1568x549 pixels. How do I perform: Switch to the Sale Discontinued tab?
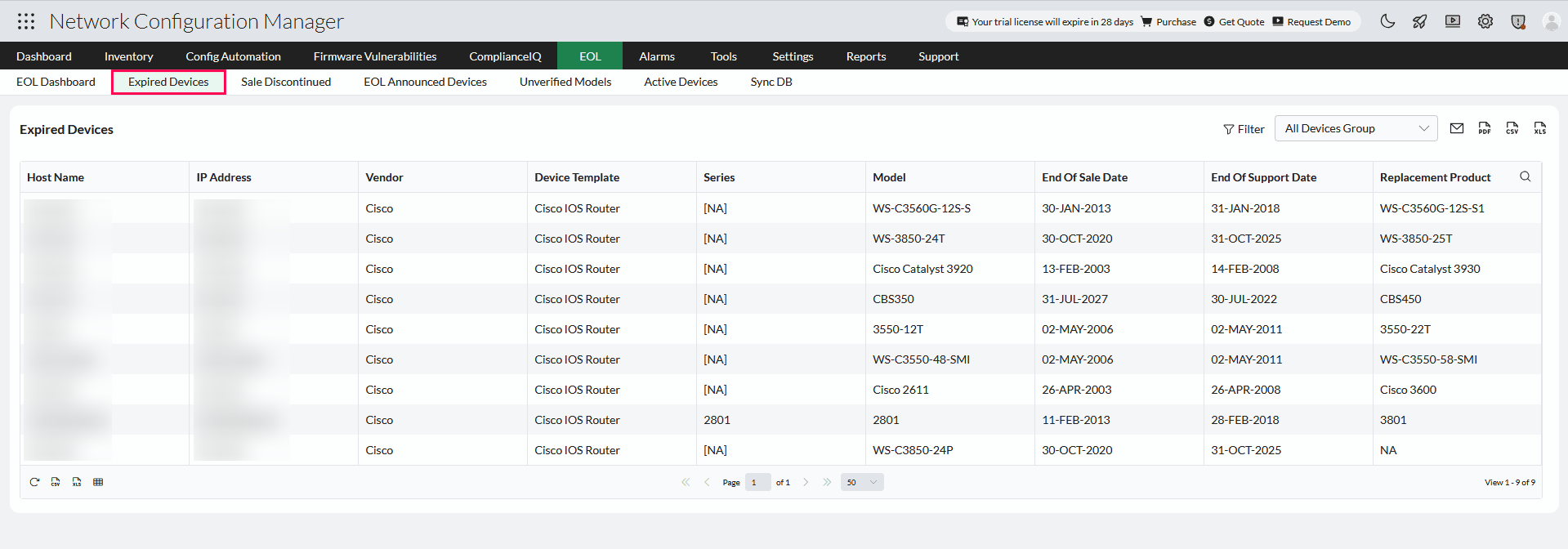(286, 82)
